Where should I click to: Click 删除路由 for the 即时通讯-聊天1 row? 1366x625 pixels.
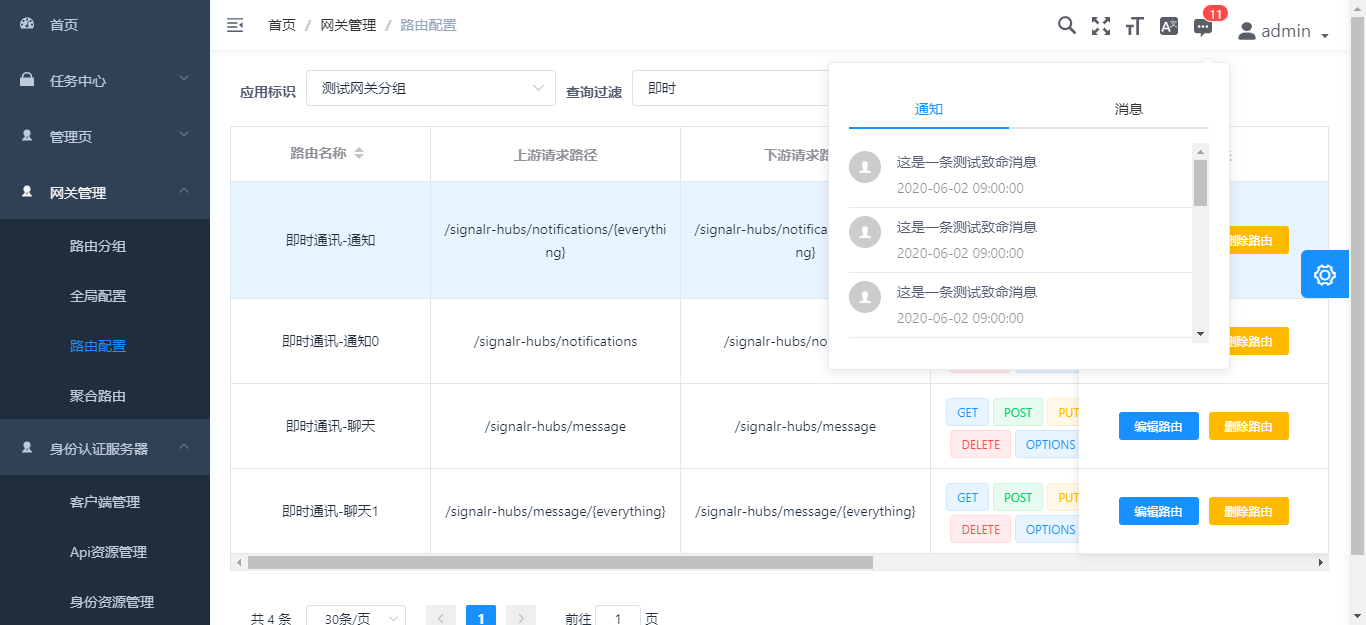[x=1248, y=511]
